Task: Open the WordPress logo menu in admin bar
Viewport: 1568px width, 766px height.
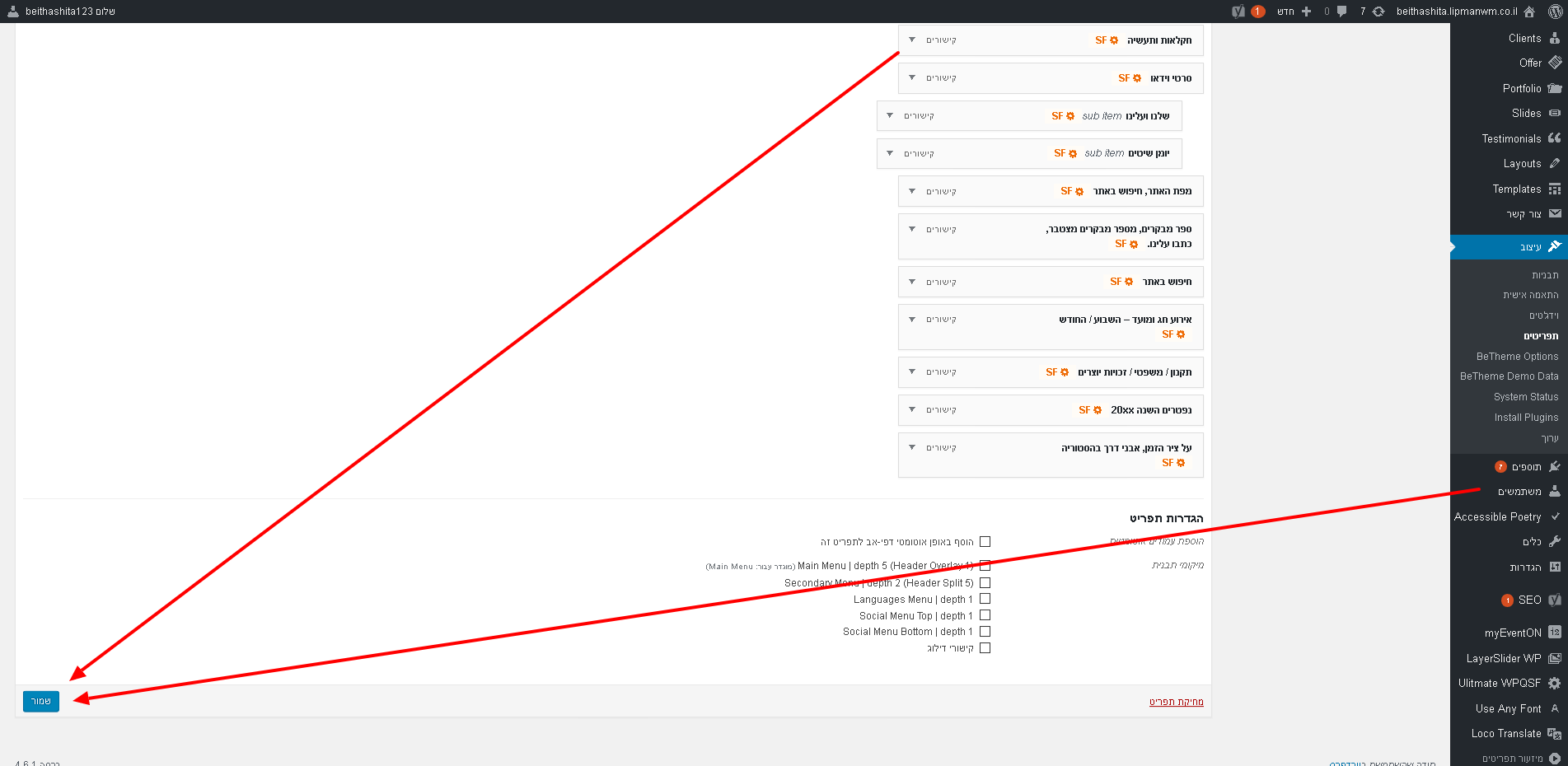Action: point(1555,12)
